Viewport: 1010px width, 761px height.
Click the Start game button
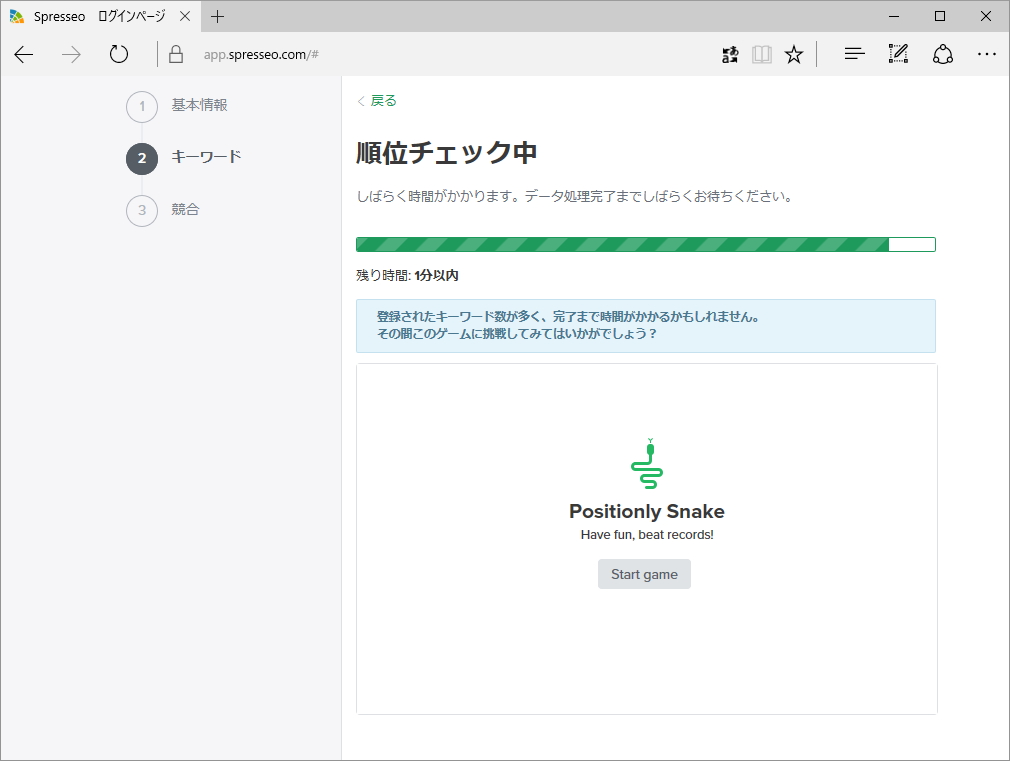(644, 574)
